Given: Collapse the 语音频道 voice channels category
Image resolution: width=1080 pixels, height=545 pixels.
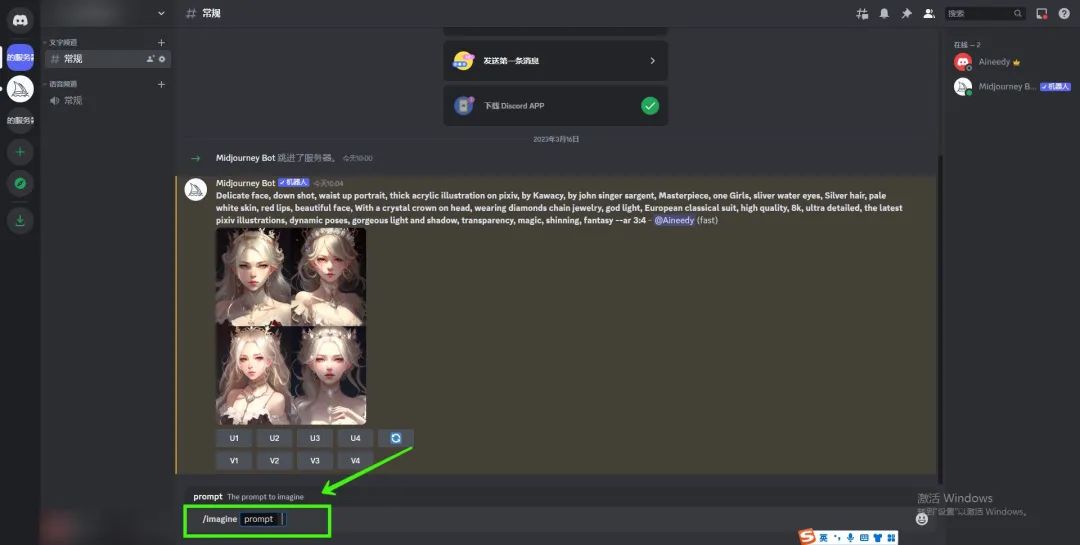Looking at the screenshot, I should (63, 85).
